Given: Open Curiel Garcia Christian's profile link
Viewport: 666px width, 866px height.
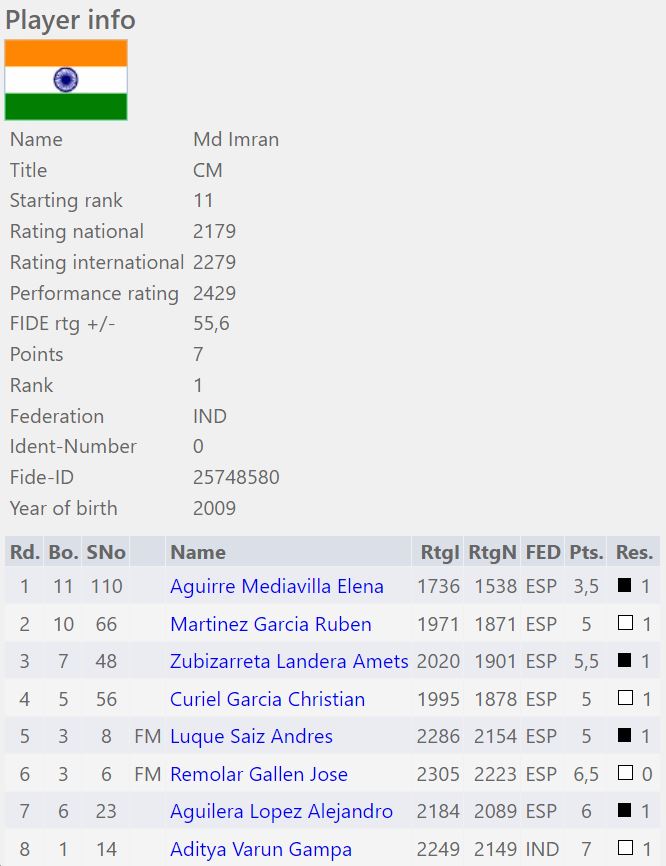Looking at the screenshot, I should pos(267,700).
